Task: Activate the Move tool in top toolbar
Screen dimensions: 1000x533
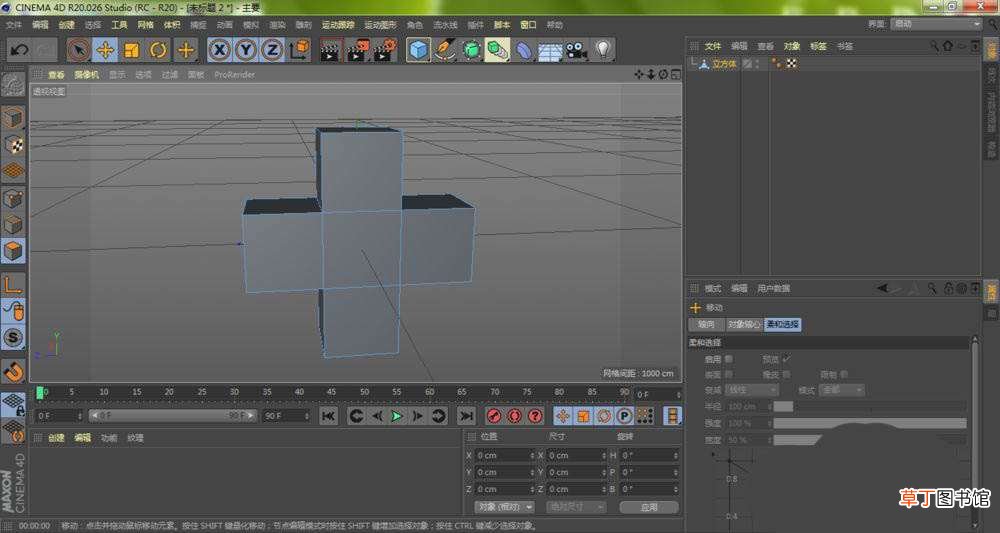Action: [x=105, y=50]
